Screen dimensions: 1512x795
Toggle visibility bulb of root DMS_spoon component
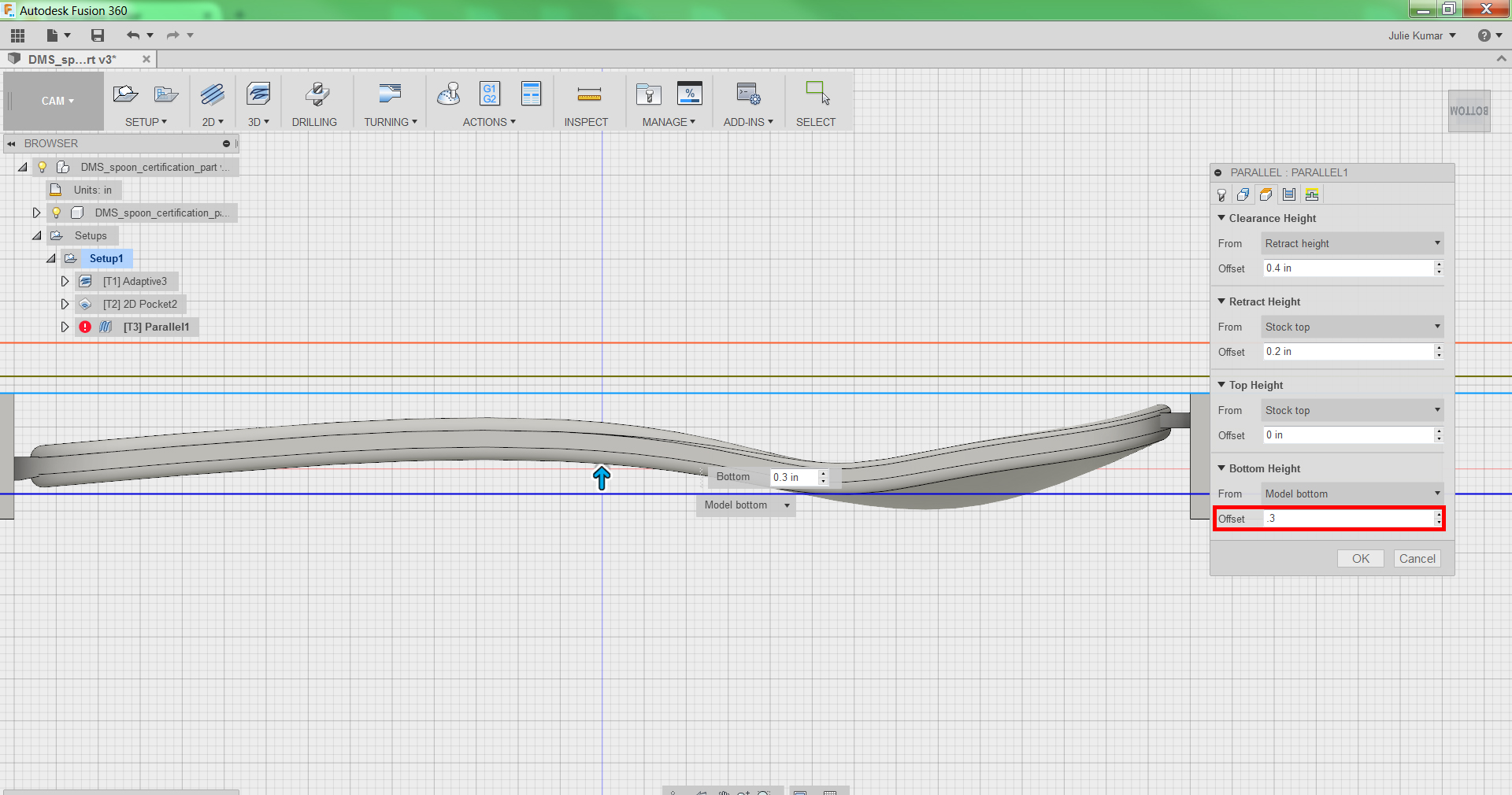[x=43, y=167]
